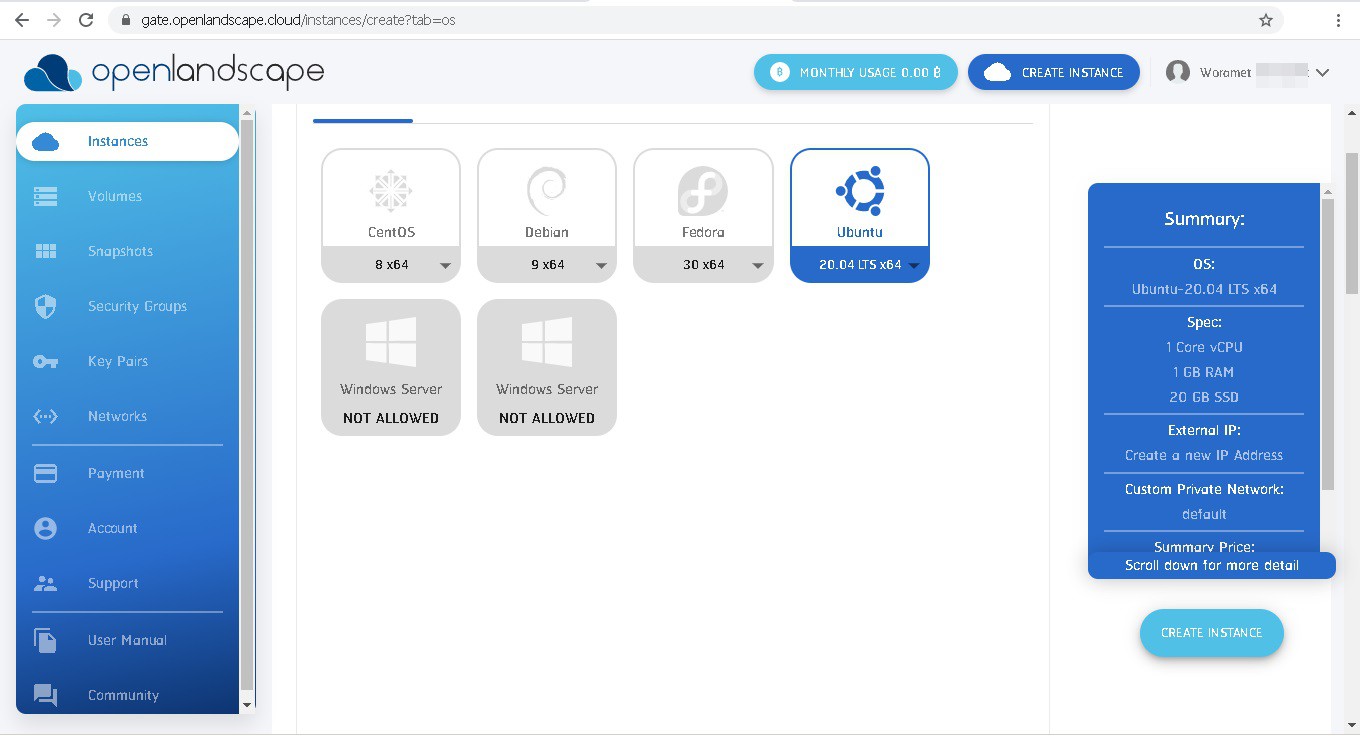
Task: Go to Security Groups
Action: pyautogui.click(x=127, y=306)
